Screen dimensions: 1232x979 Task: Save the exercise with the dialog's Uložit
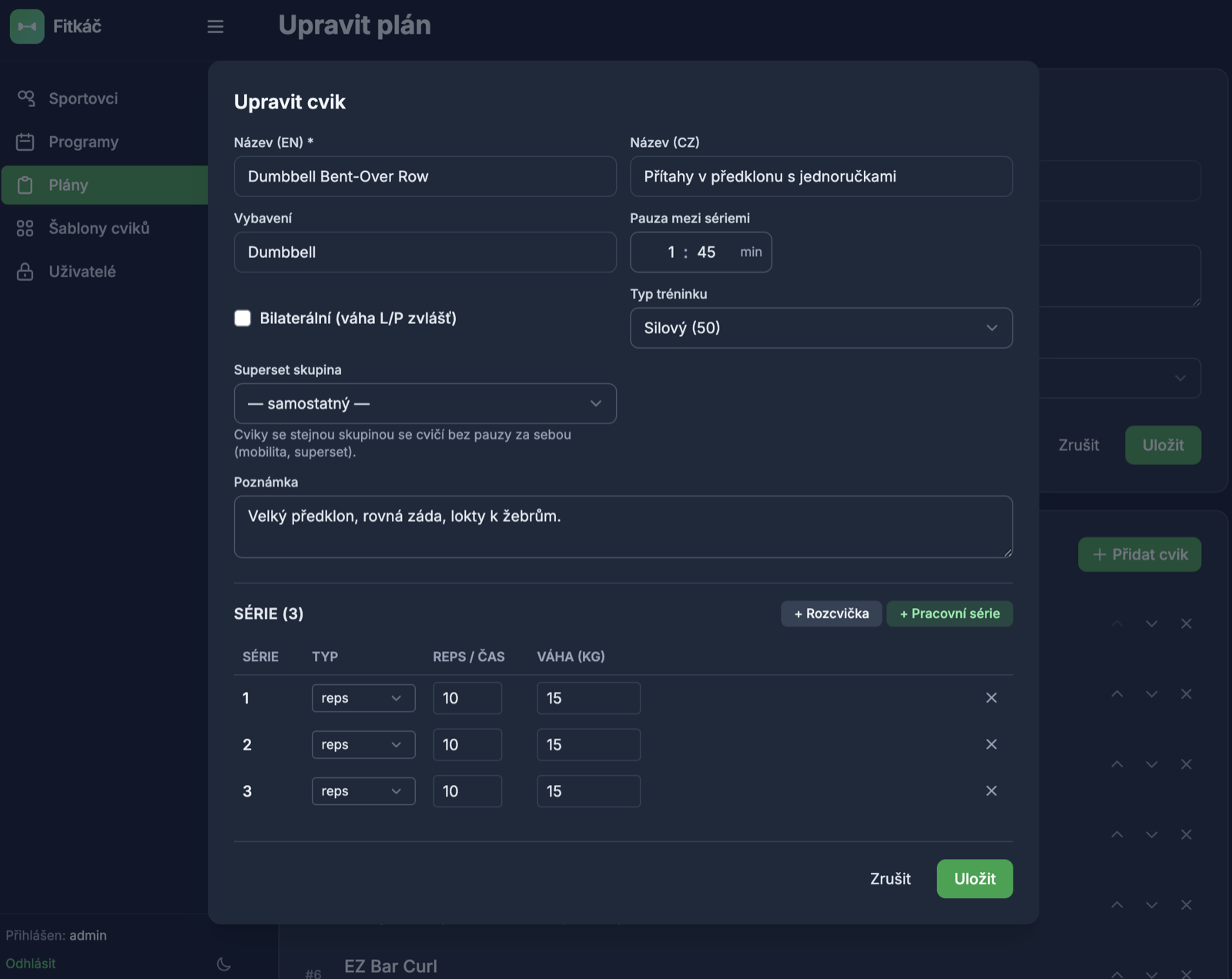(x=975, y=879)
